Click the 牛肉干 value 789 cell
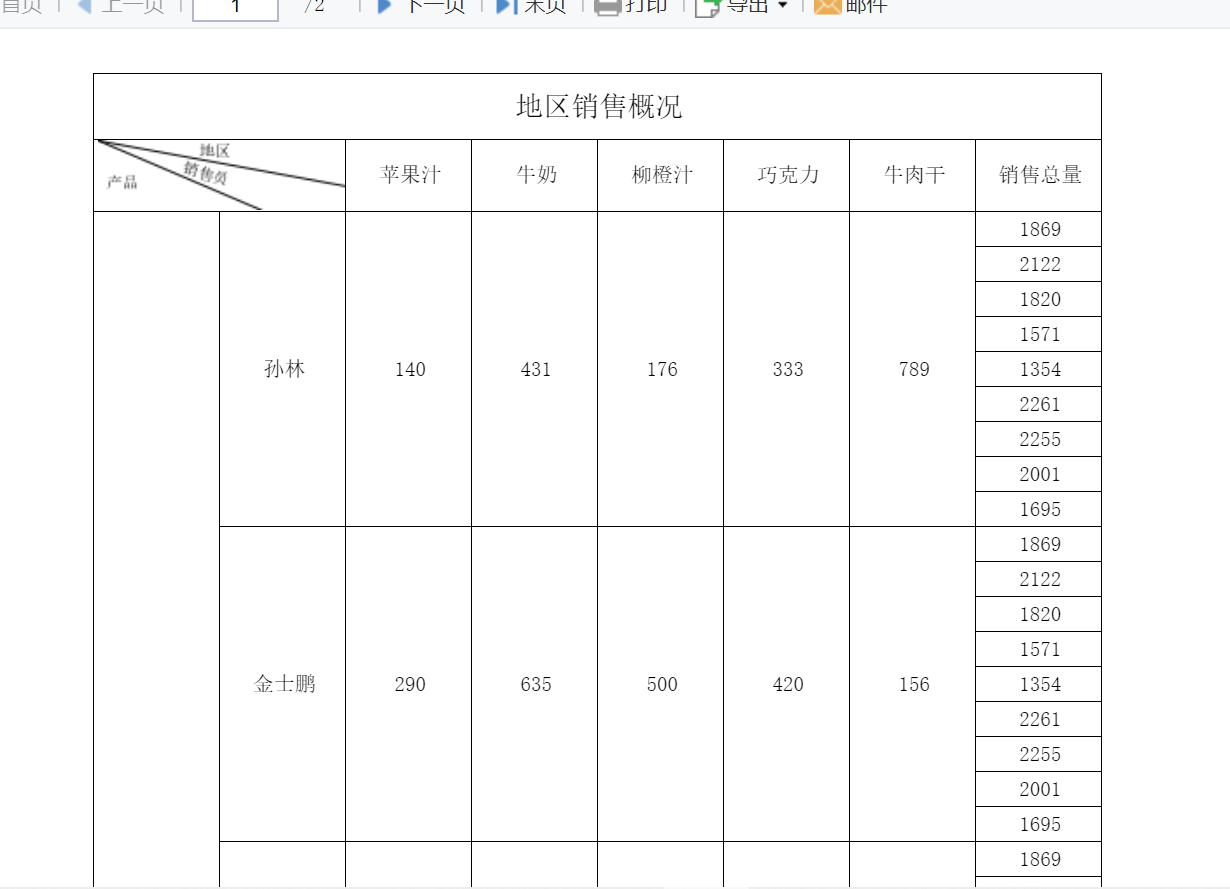Screen dimensions: 1230x889 913,369
